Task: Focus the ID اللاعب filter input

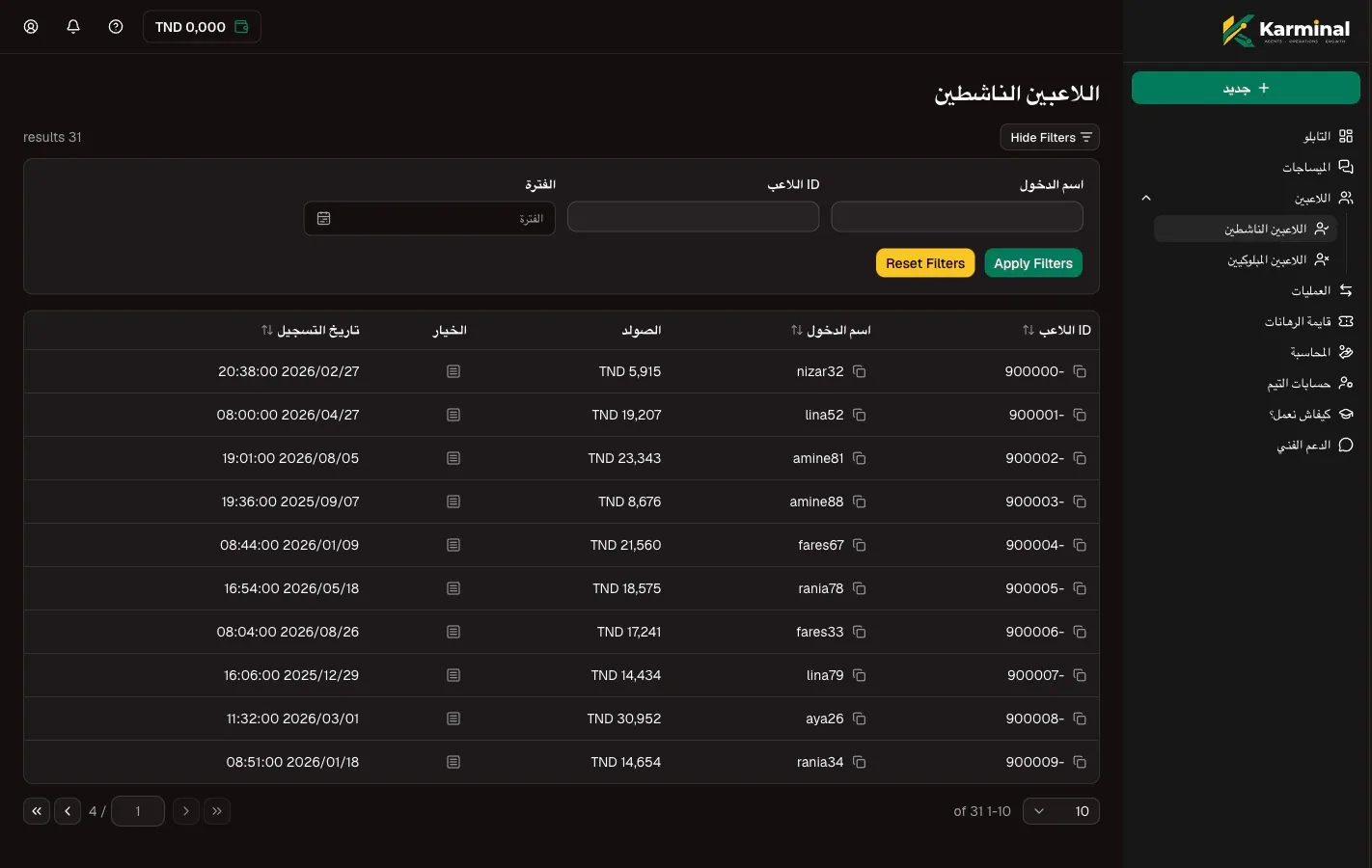Action: tap(693, 217)
